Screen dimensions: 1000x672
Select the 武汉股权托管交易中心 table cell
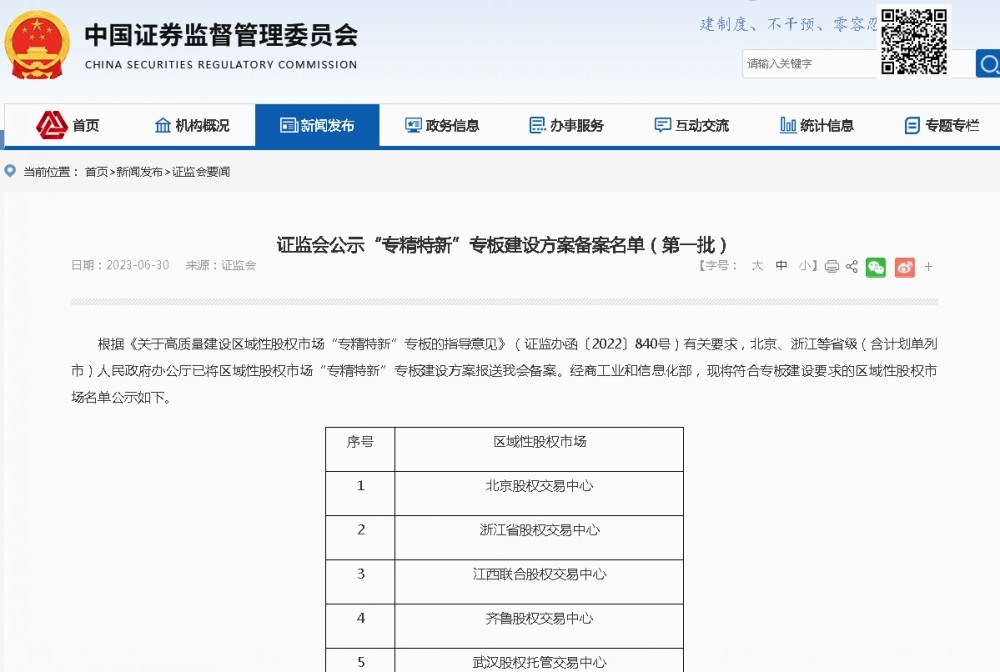[x=540, y=662]
